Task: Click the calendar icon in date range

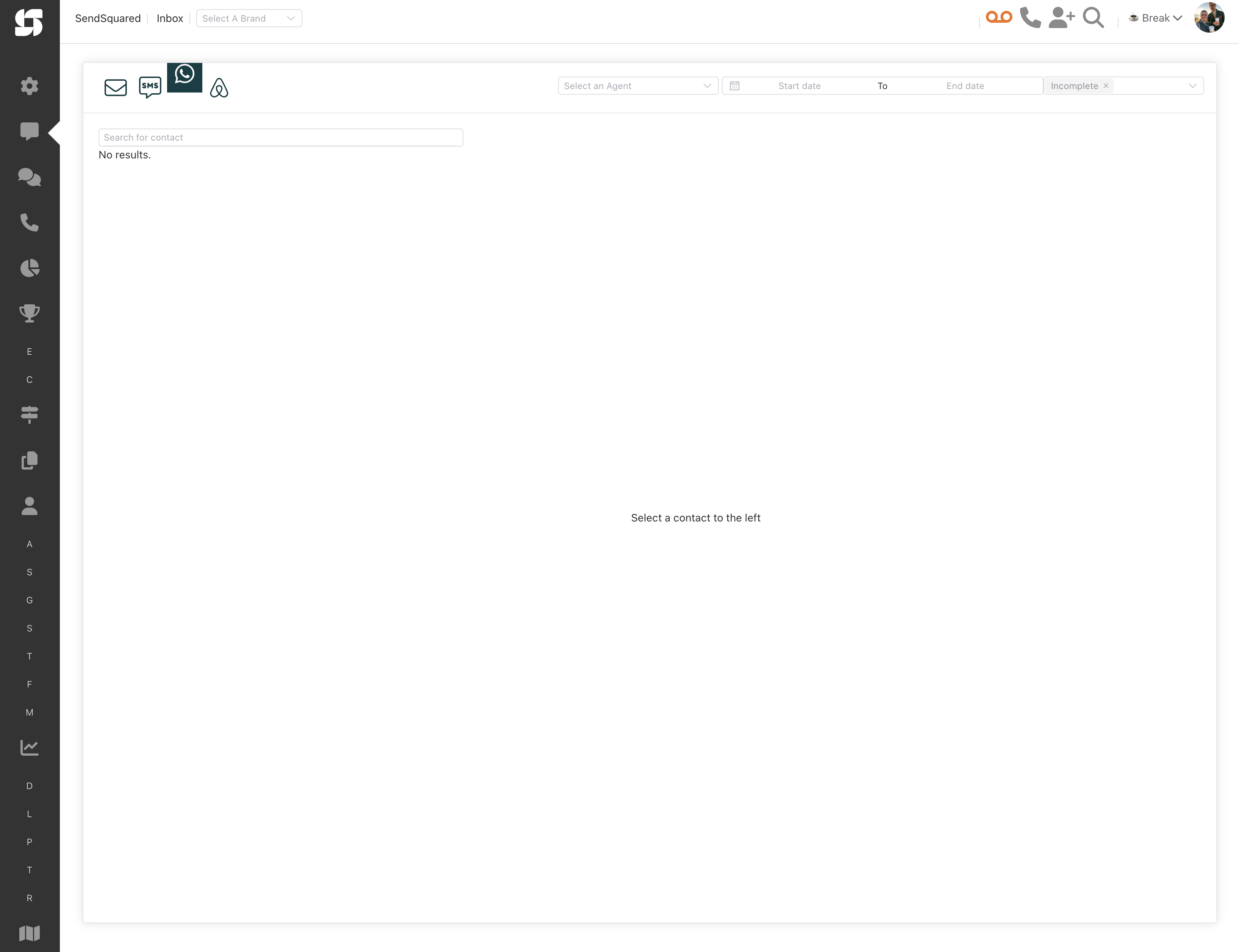Action: click(735, 86)
